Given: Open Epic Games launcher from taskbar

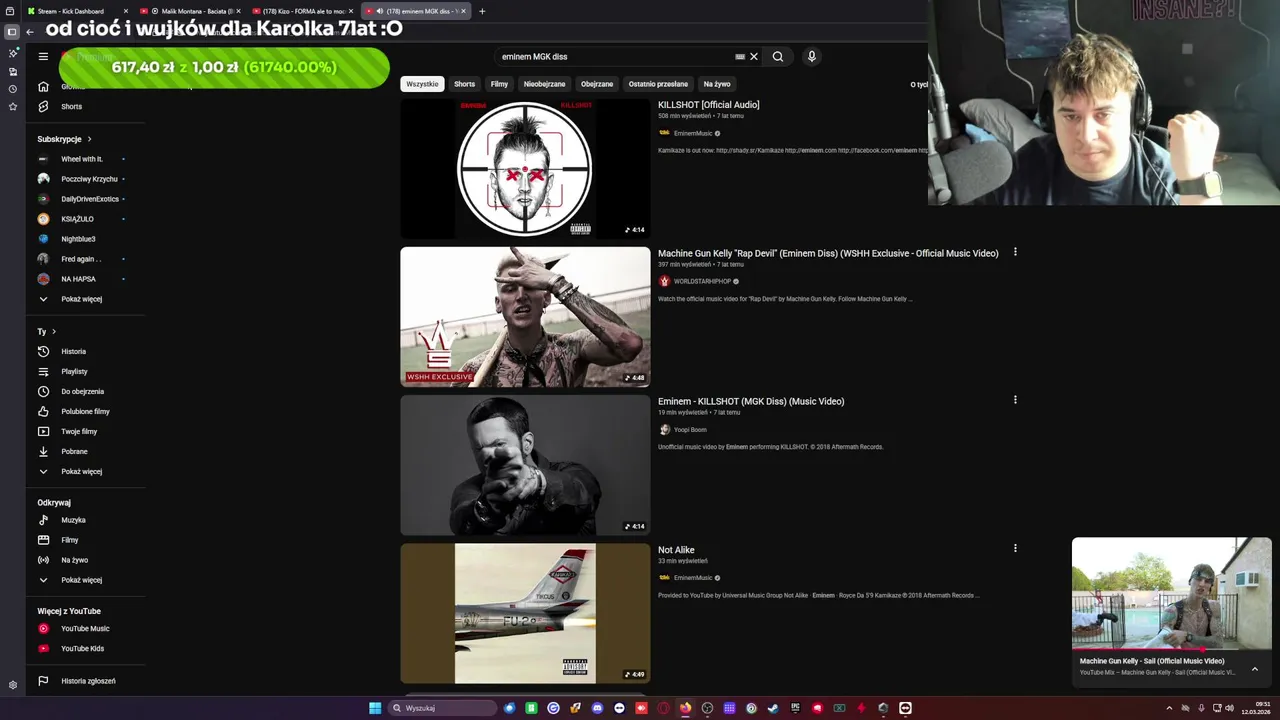Looking at the screenshot, I should (x=795, y=708).
